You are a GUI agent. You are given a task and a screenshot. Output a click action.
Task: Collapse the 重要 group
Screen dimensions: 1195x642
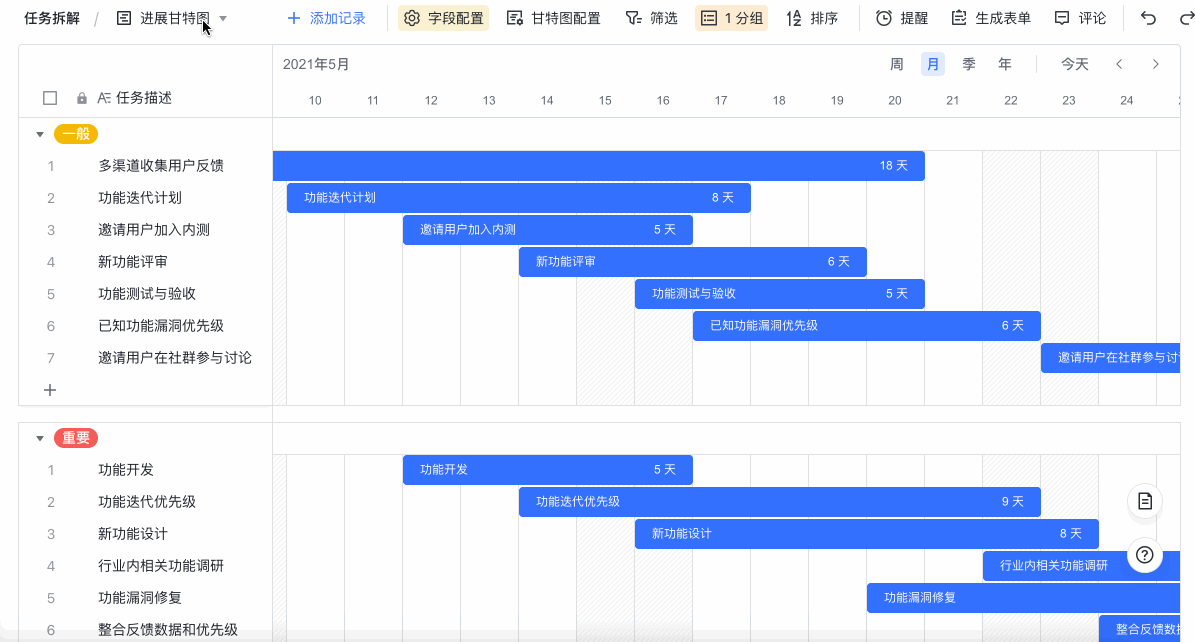40,438
